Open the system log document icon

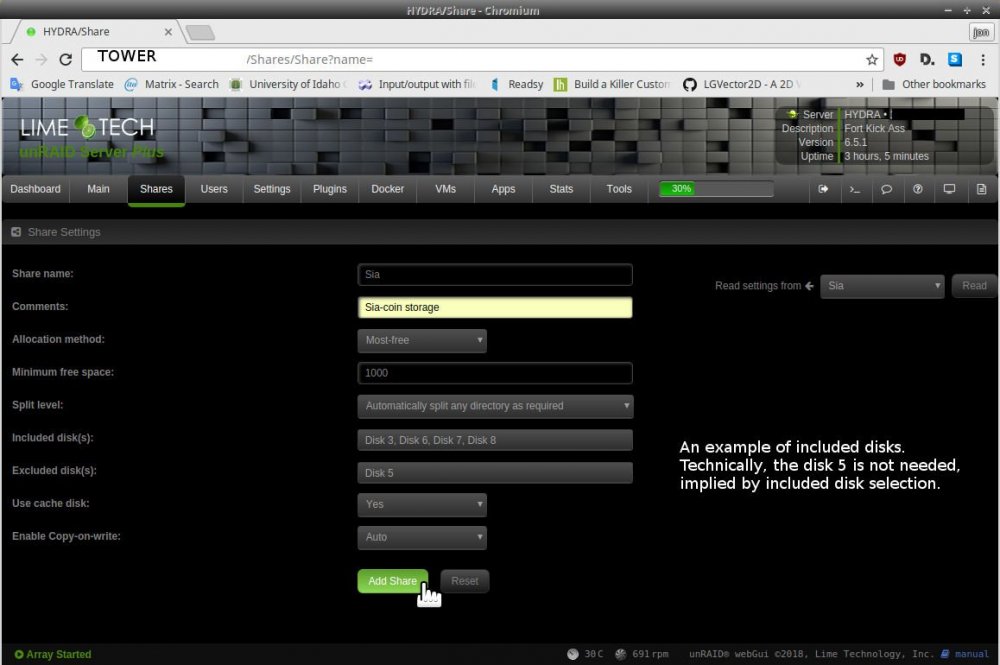[982, 189]
